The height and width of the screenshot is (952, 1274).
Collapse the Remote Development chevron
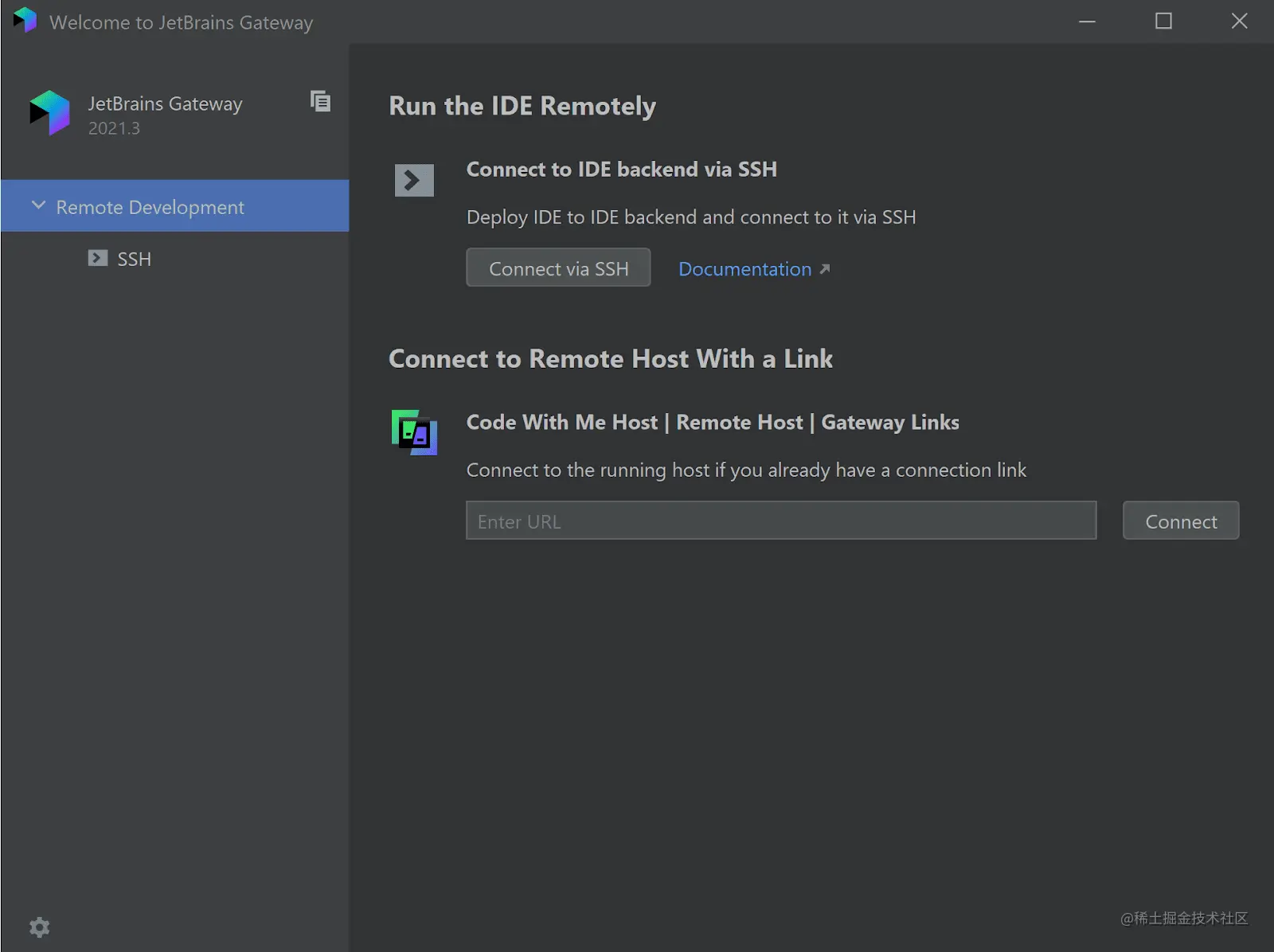(x=38, y=205)
